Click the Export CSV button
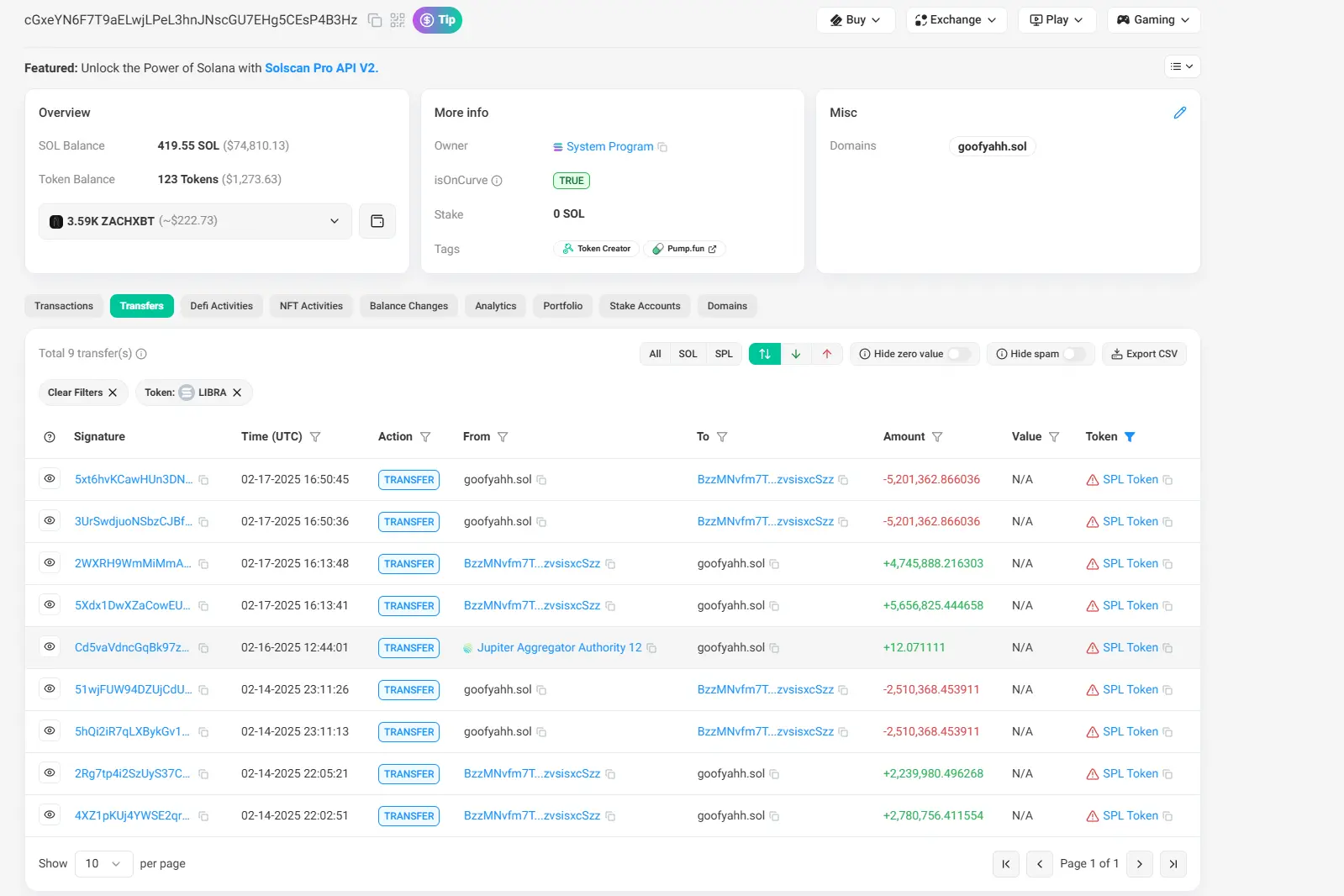This screenshot has height=896, width=1344. point(1144,354)
